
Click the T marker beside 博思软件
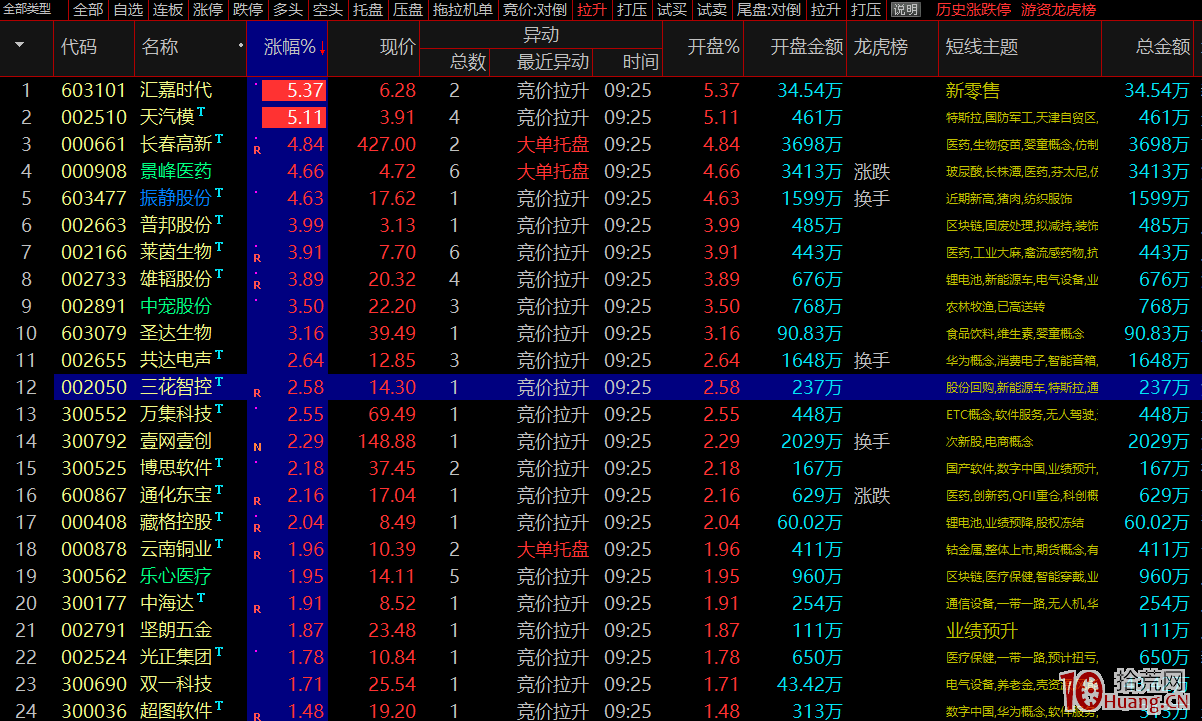[219, 463]
